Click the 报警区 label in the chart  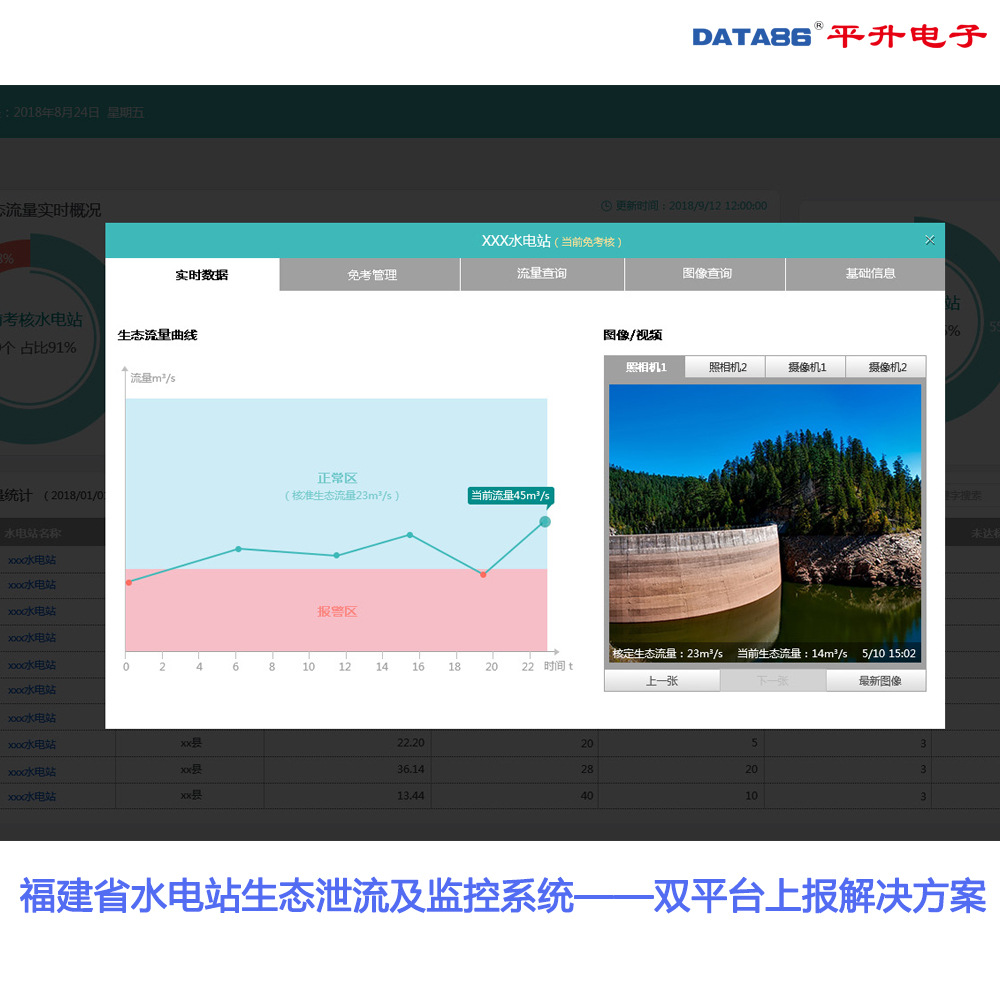(x=337, y=611)
